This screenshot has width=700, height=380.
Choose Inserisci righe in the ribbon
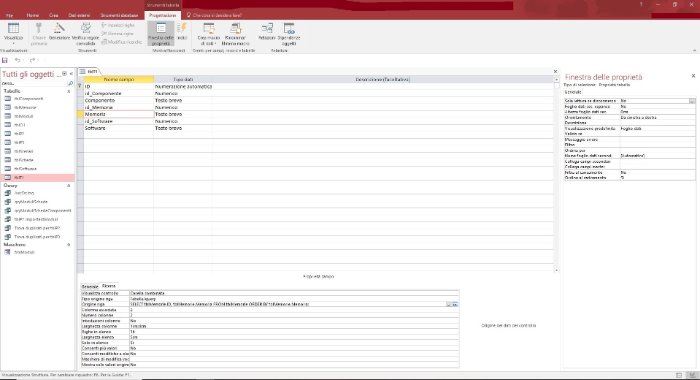[117, 25]
